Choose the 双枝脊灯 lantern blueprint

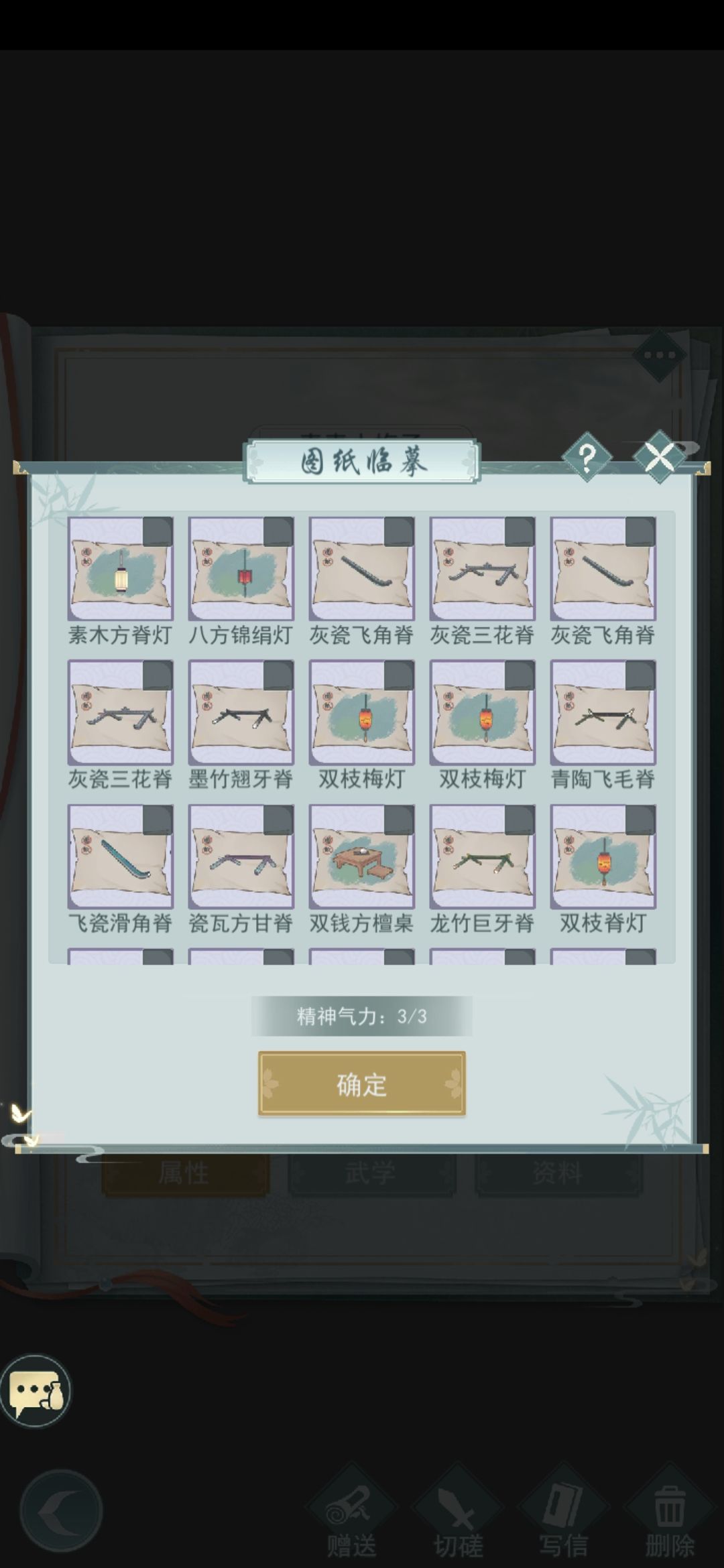pyautogui.click(x=603, y=857)
